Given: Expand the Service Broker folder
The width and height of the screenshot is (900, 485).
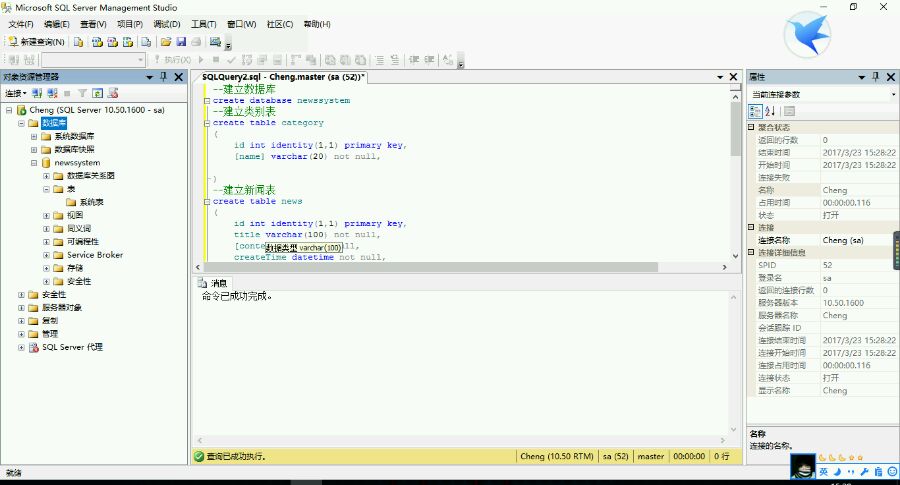Looking at the screenshot, I should click(x=46, y=255).
